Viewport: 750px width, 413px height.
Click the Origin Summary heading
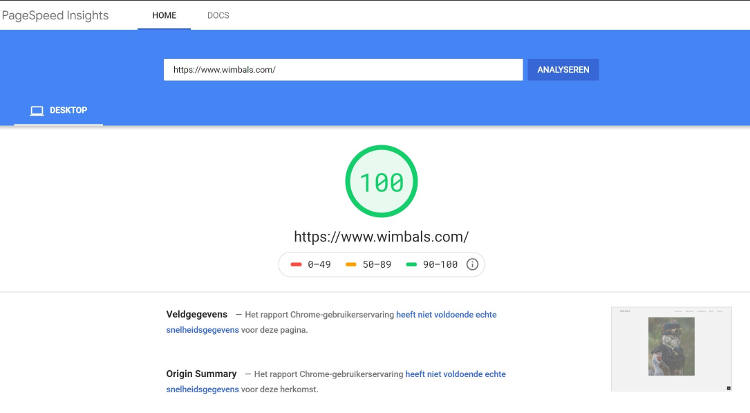tap(201, 374)
